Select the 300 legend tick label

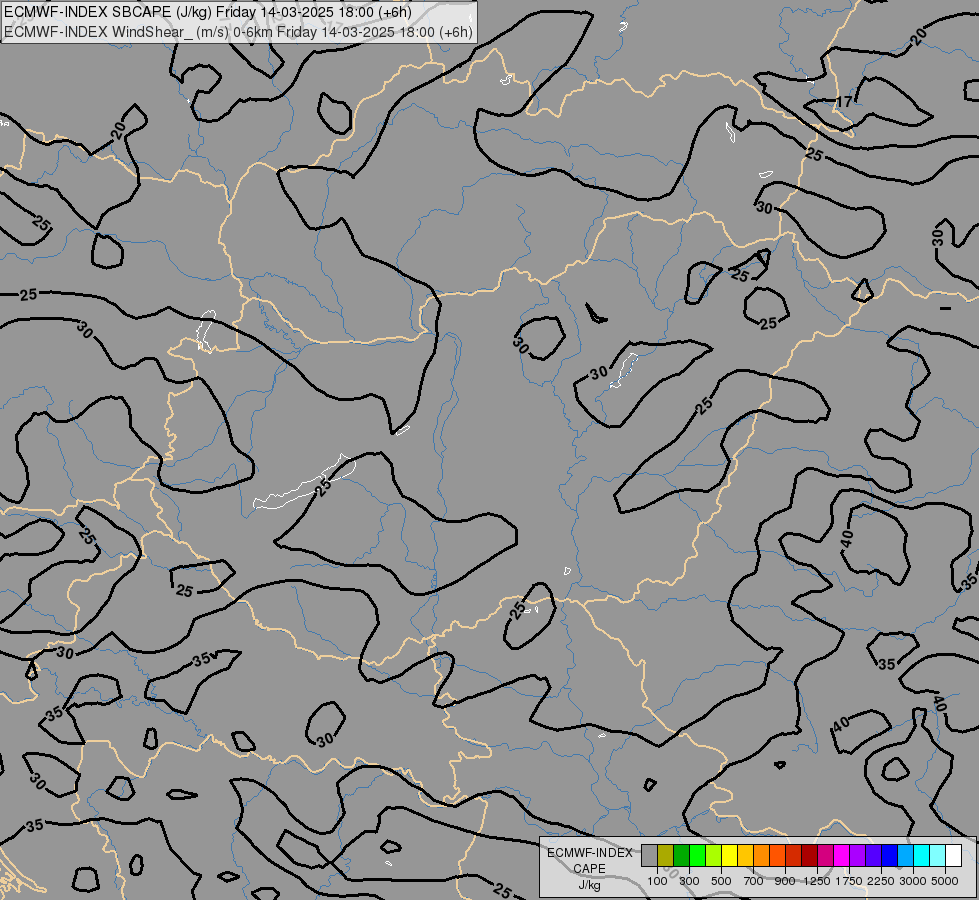[x=689, y=881]
